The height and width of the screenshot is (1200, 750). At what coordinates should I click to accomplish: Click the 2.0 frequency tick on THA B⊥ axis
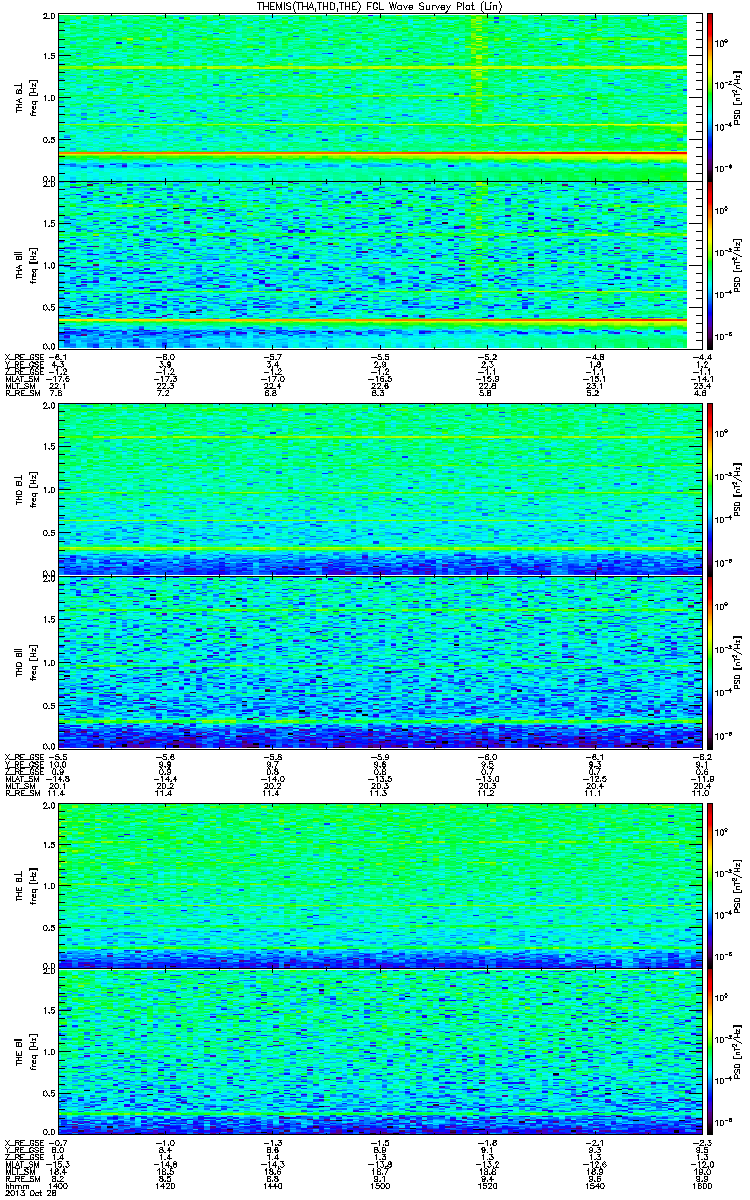pyautogui.click(x=50, y=18)
